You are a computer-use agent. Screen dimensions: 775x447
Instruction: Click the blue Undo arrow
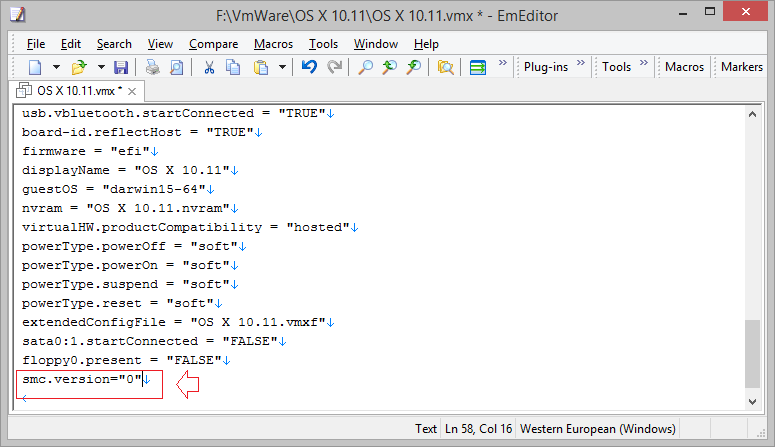click(309, 67)
